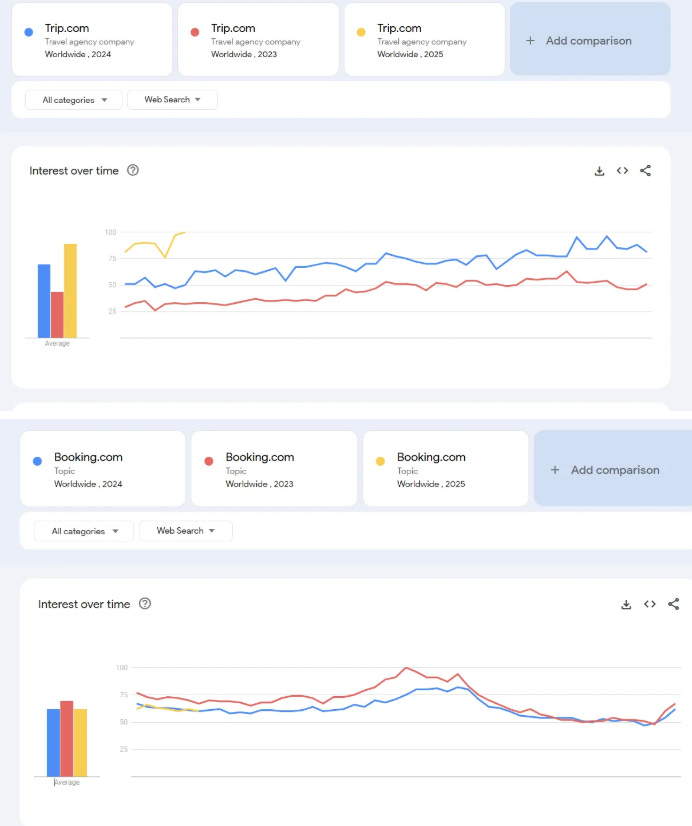Open Web Search dropdown in Booking.com panel
The width and height of the screenshot is (692, 826).
(186, 530)
